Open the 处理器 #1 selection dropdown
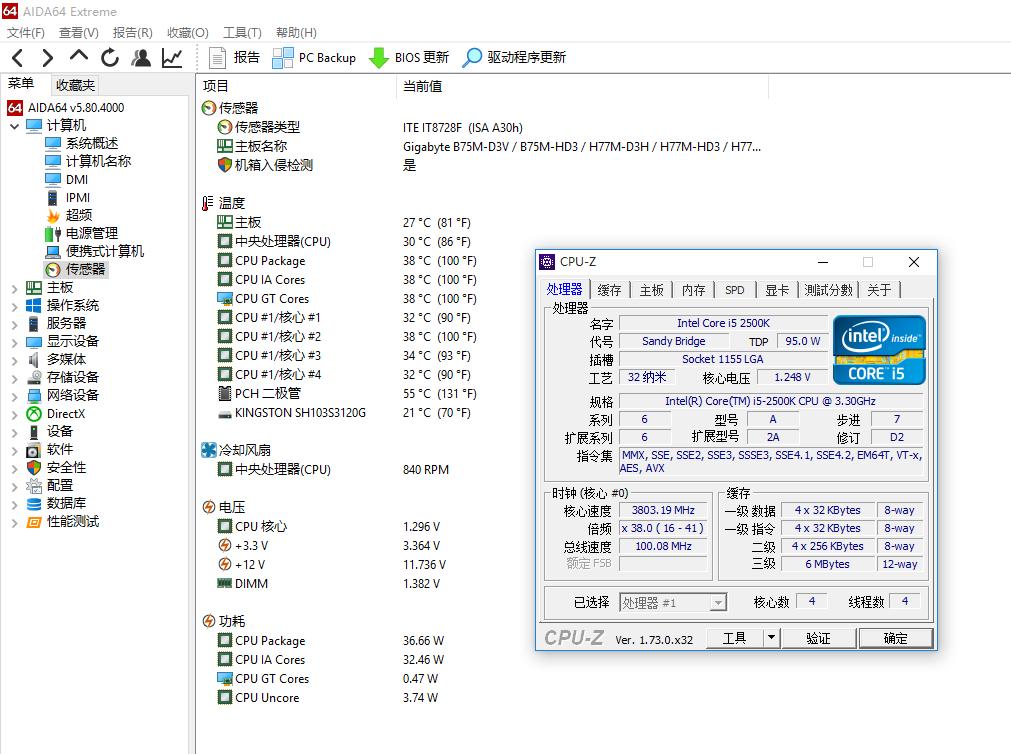The image size is (1011, 754). pyautogui.click(x=717, y=601)
